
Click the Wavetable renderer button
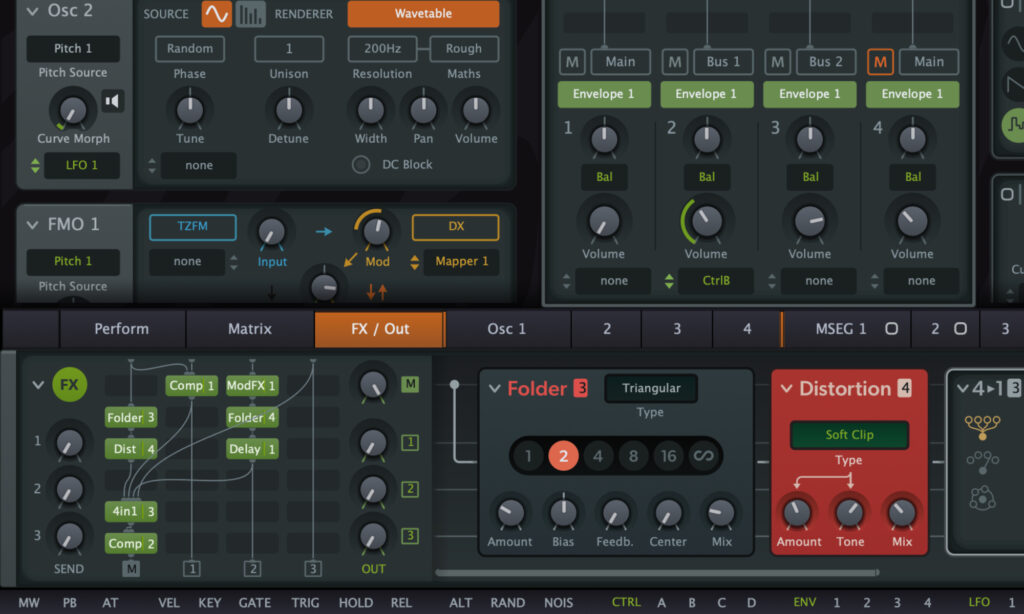pos(423,14)
